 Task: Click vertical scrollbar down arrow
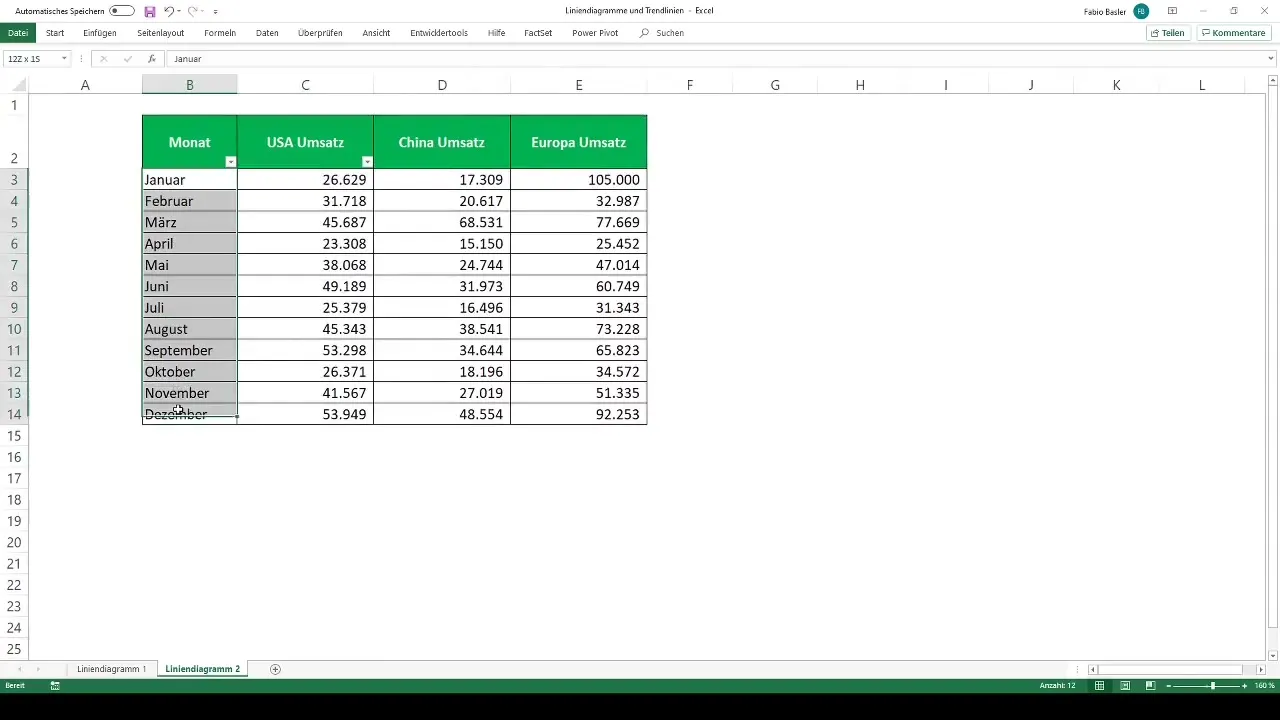pos(1272,655)
